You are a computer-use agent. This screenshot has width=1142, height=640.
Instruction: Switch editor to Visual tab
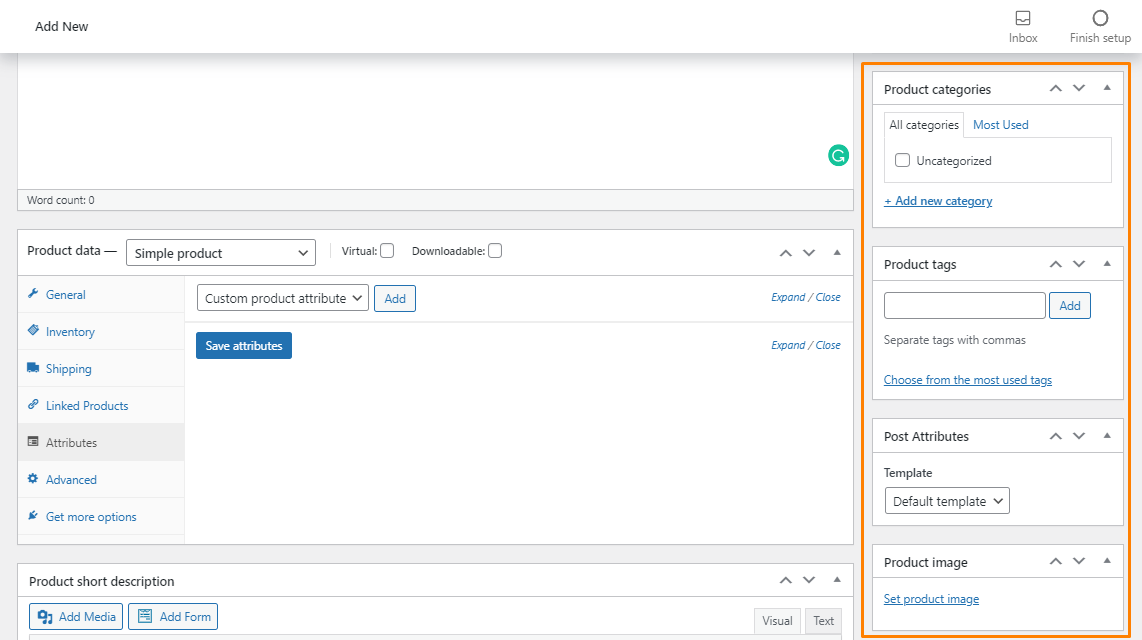777,620
